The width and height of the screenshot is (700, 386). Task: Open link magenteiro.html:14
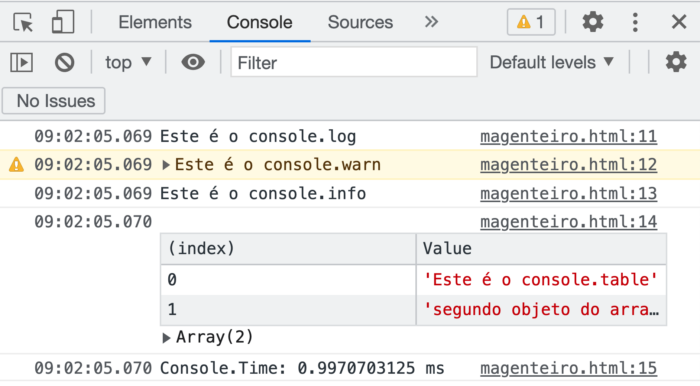568,222
